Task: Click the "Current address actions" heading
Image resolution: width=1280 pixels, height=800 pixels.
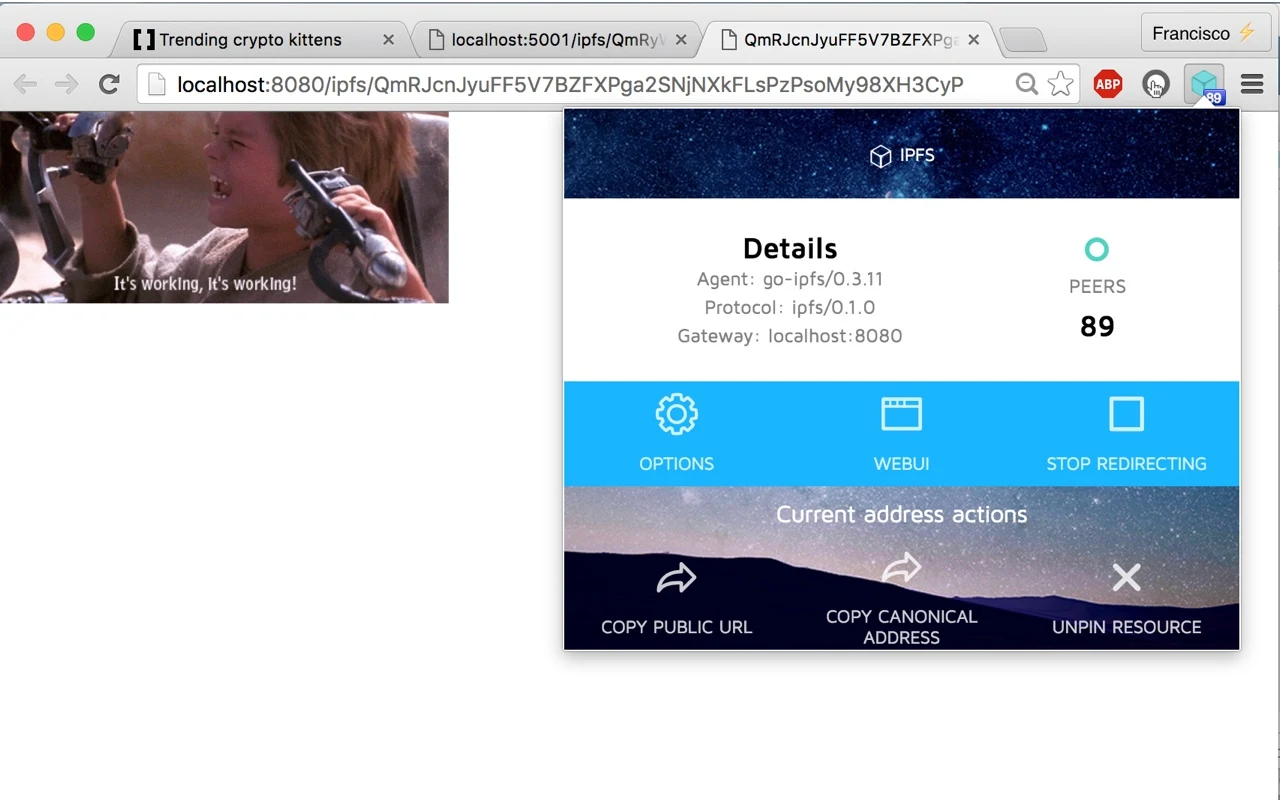Action: pos(901,514)
